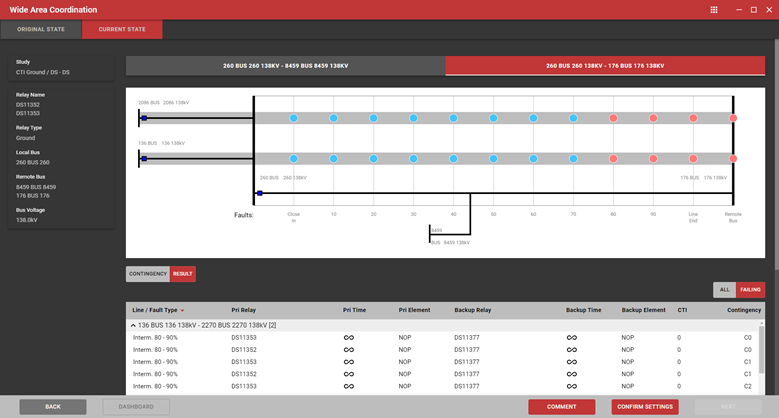
Task: Open the Comment dialog
Action: [561, 407]
